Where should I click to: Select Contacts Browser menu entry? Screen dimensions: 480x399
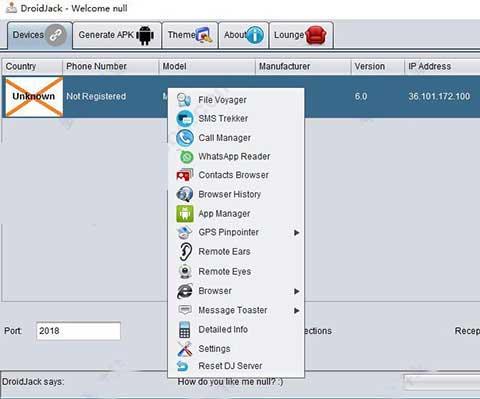tap(236, 175)
